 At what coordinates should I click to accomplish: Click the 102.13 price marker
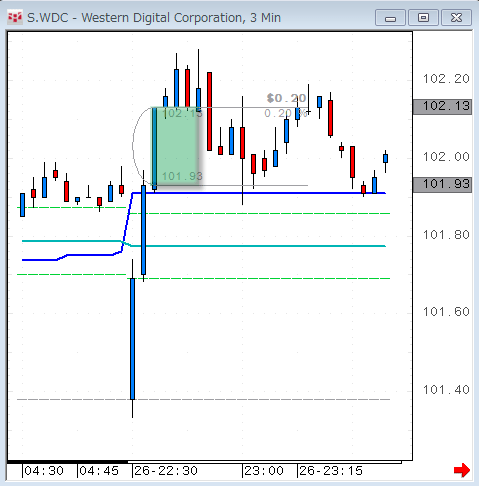[442, 106]
